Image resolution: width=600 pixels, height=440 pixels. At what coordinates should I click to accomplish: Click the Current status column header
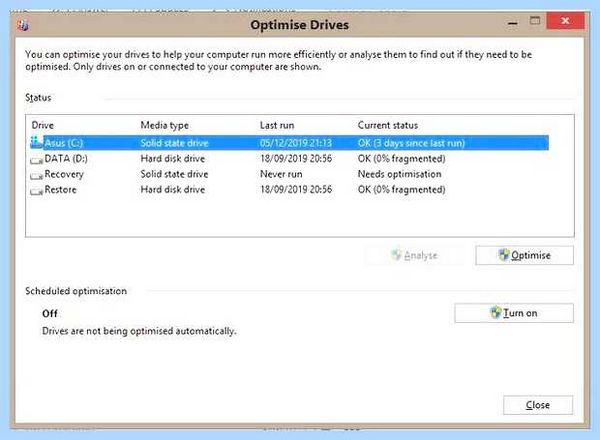pyautogui.click(x=388, y=125)
